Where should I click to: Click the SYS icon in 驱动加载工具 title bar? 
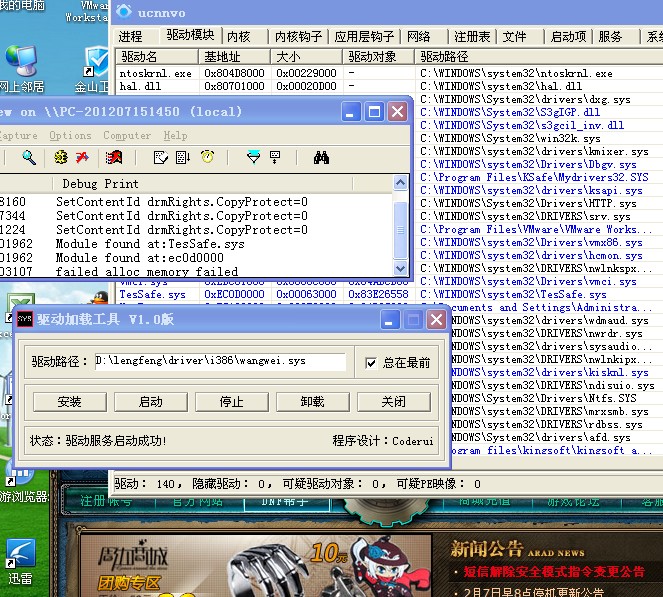pyautogui.click(x=25, y=319)
